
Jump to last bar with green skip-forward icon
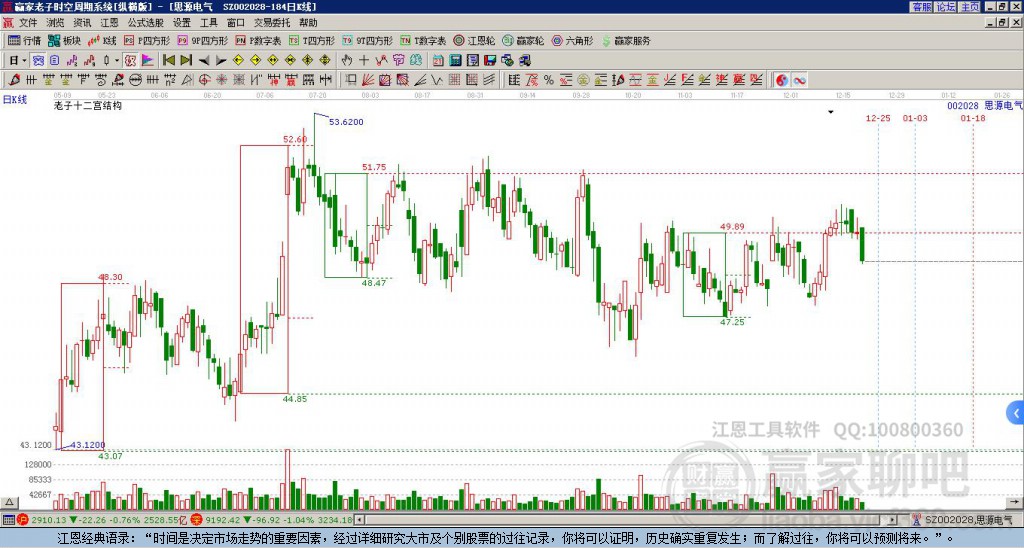[186, 61]
